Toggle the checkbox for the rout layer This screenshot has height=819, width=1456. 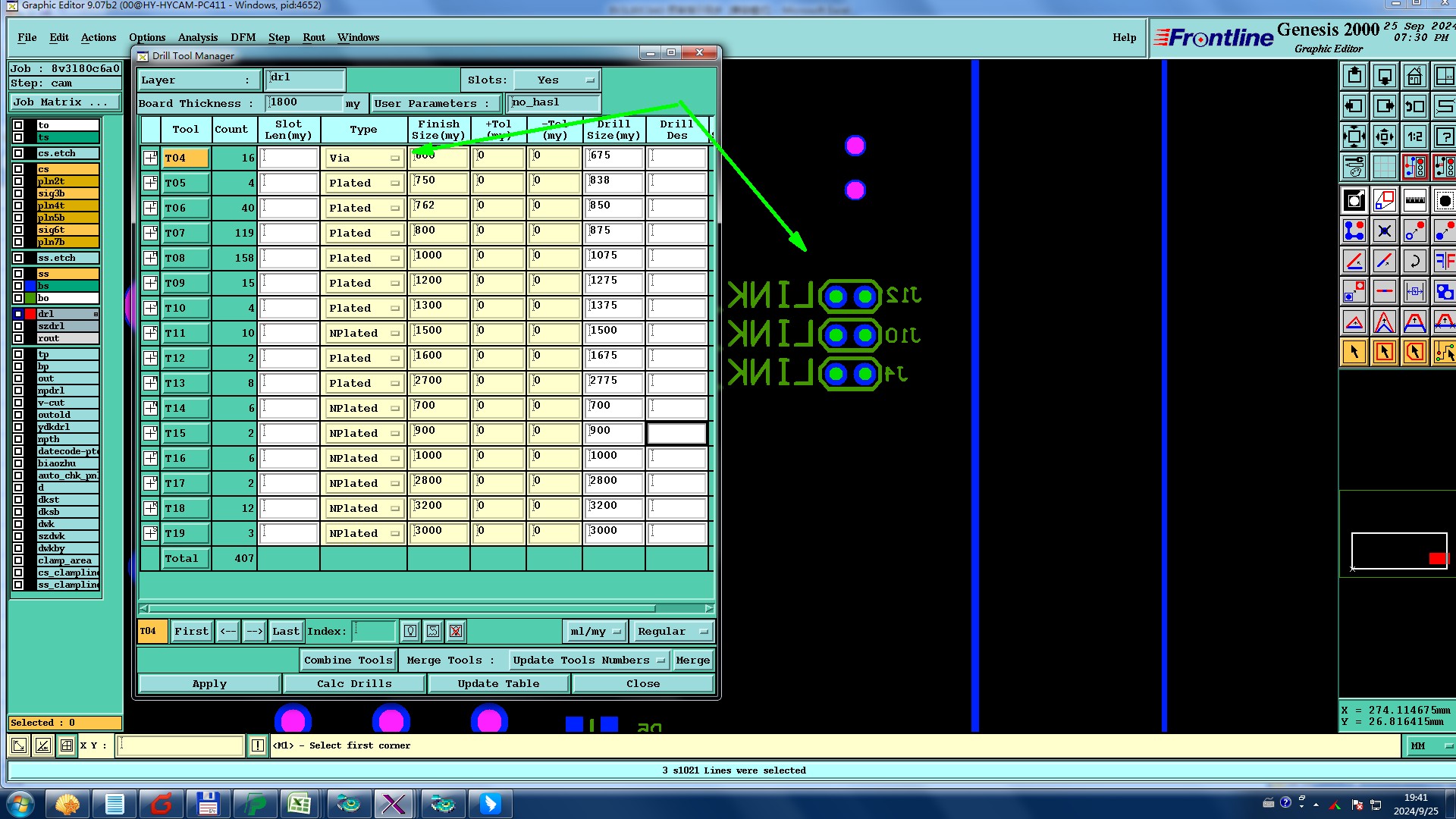(x=18, y=338)
